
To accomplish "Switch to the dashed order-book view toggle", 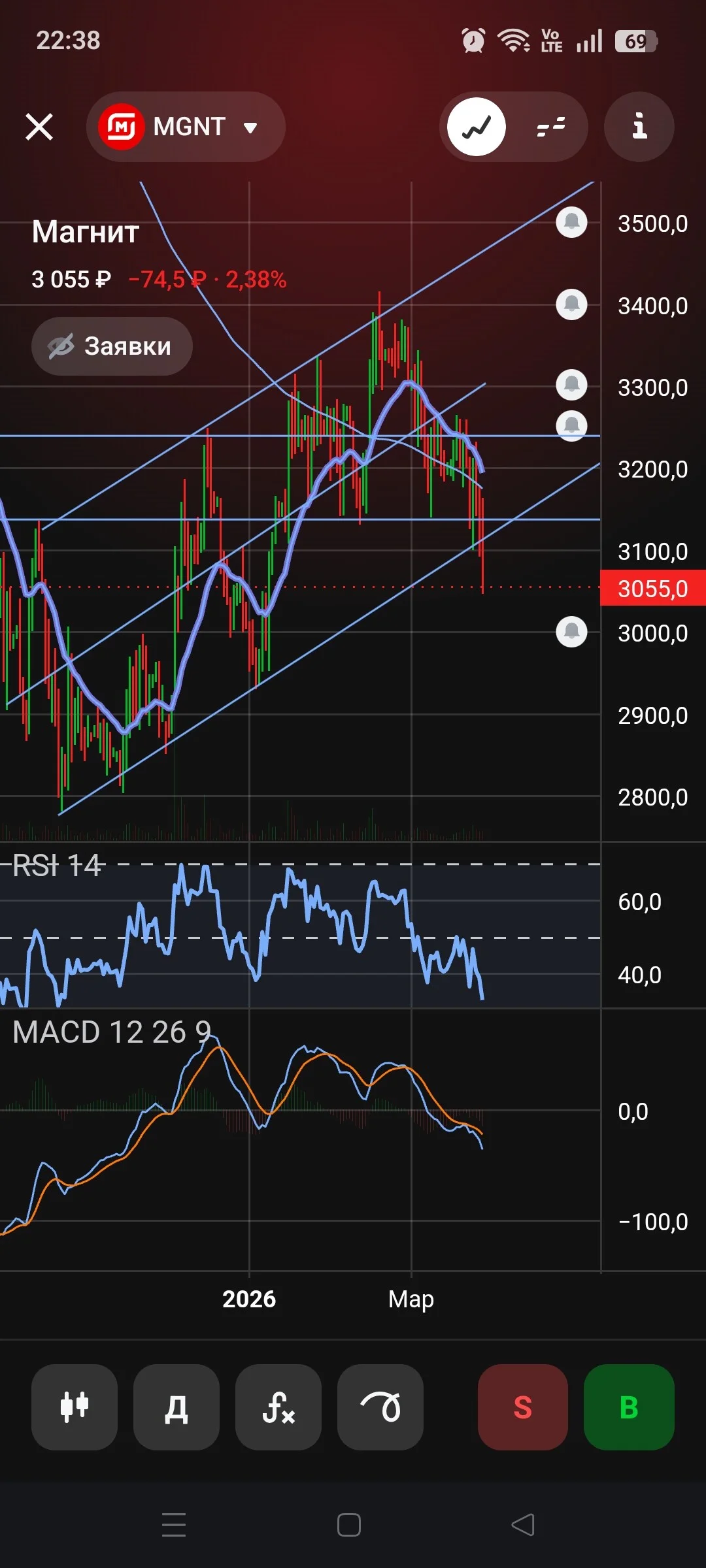I will (550, 127).
